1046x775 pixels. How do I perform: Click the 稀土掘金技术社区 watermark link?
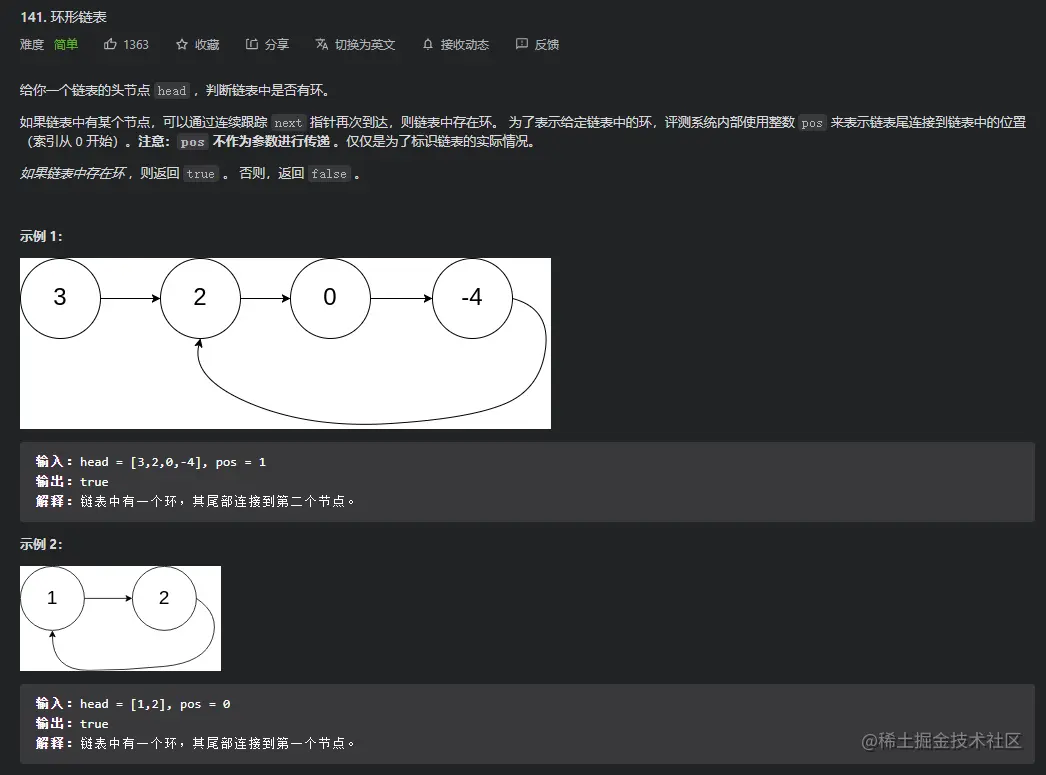pyautogui.click(x=942, y=740)
